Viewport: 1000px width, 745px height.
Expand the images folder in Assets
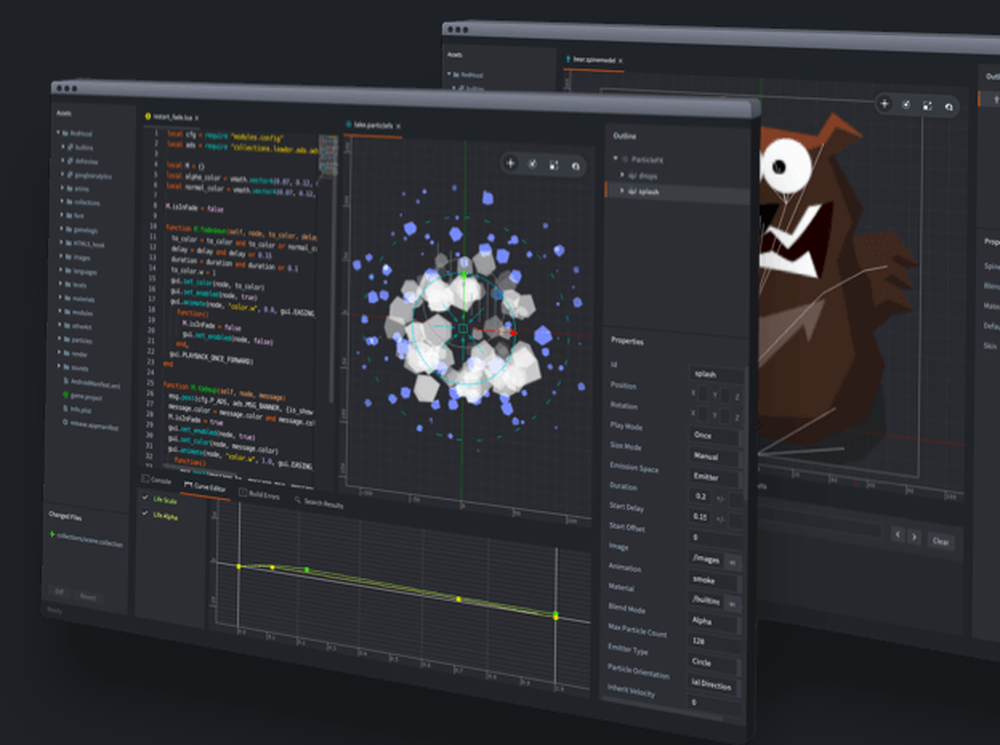(x=61, y=256)
